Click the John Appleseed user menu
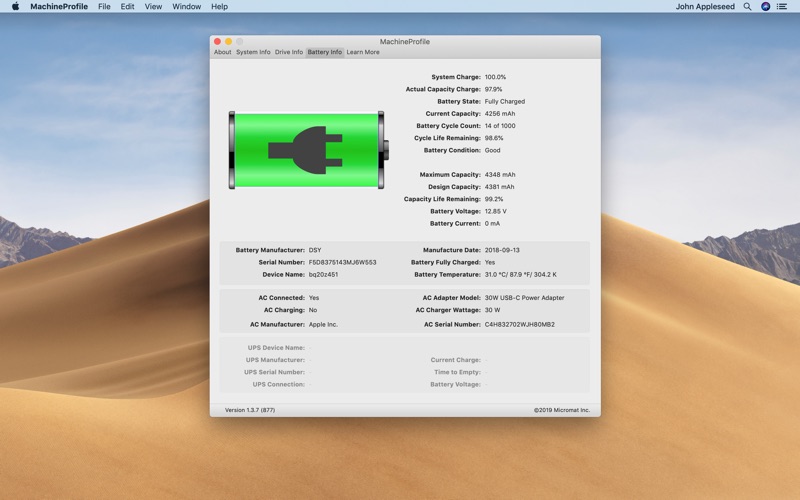The width and height of the screenshot is (800, 500). pos(705,7)
